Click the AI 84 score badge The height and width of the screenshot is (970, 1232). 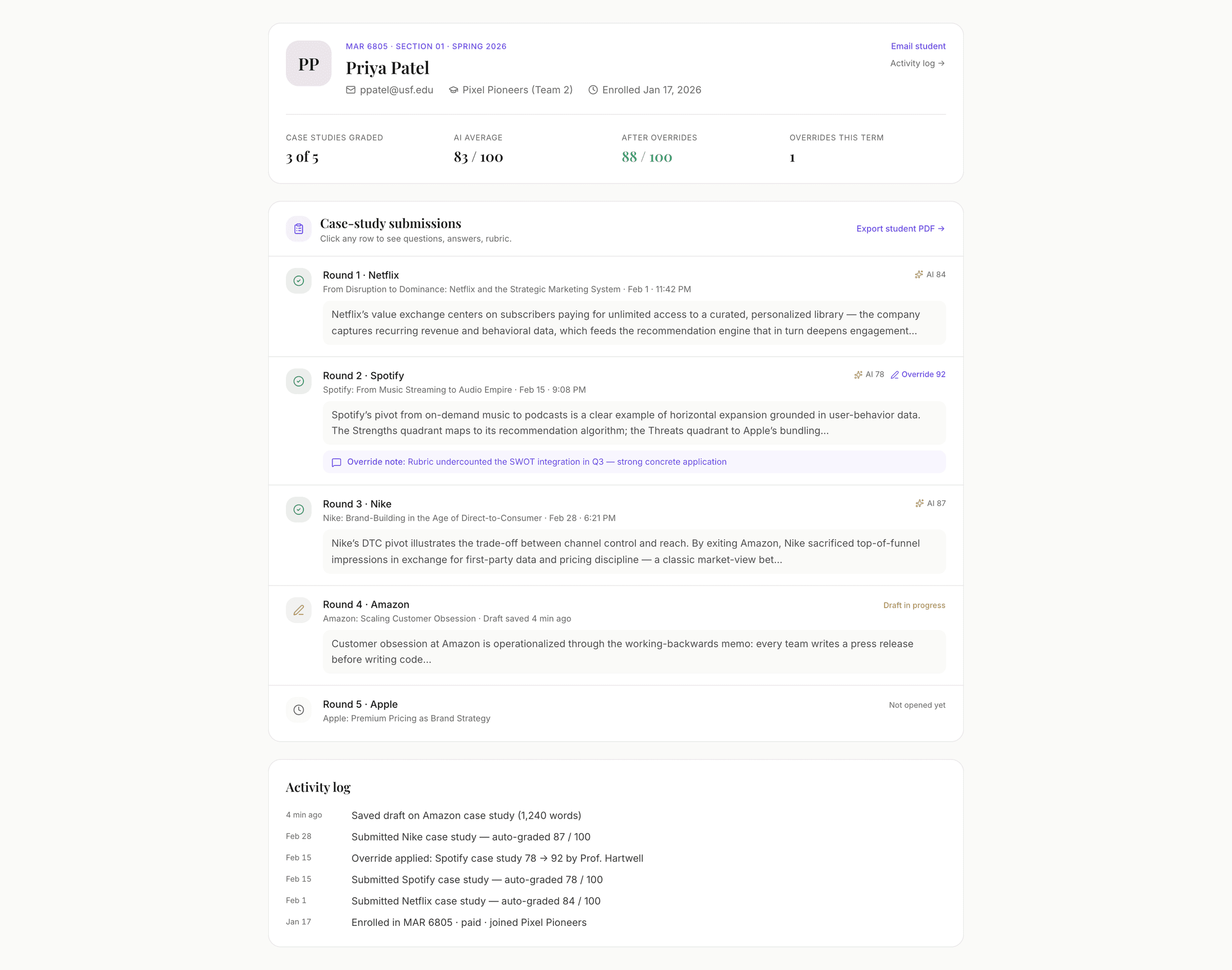[x=930, y=275]
